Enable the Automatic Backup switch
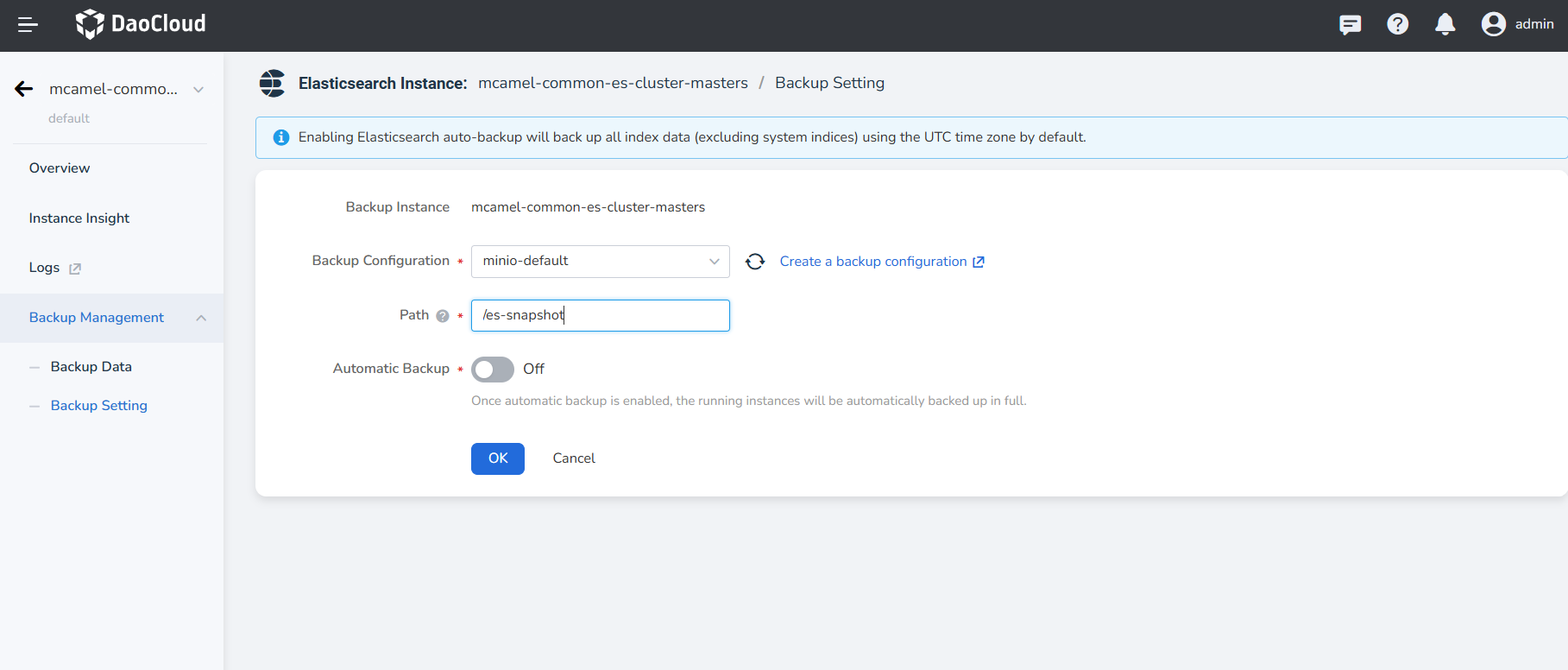The width and height of the screenshot is (1568, 670). (493, 370)
